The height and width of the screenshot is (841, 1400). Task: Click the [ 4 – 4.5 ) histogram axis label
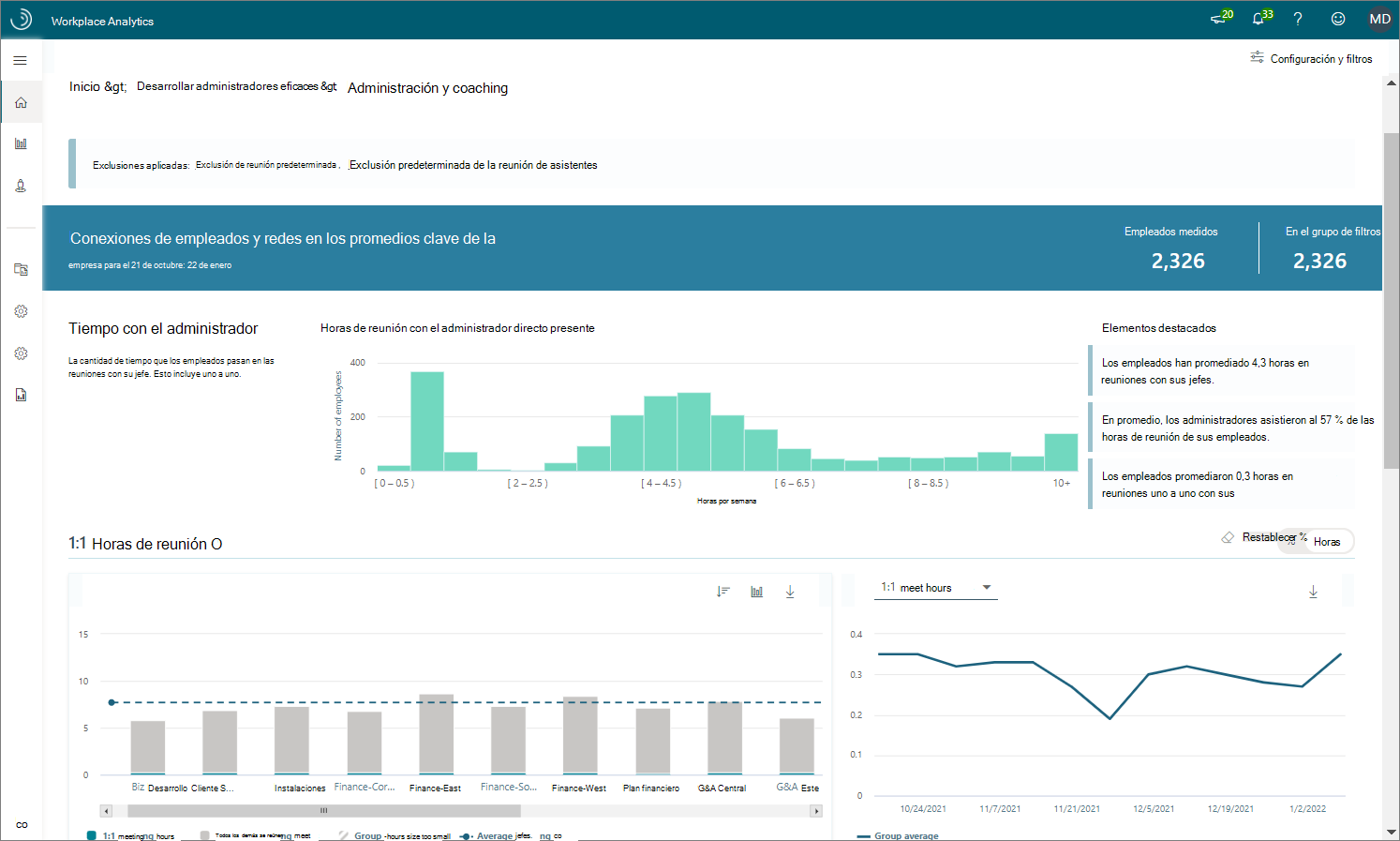pos(662,484)
